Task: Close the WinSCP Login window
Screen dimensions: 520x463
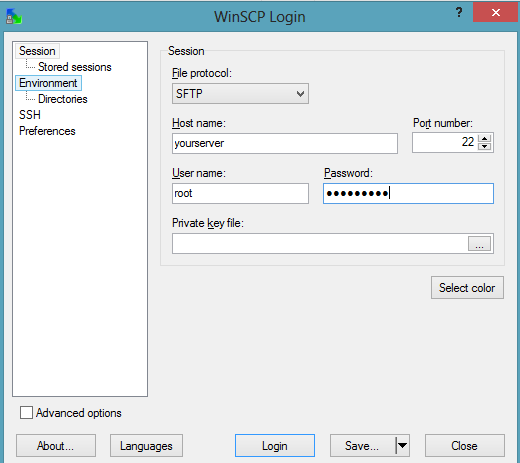Action: [496, 13]
